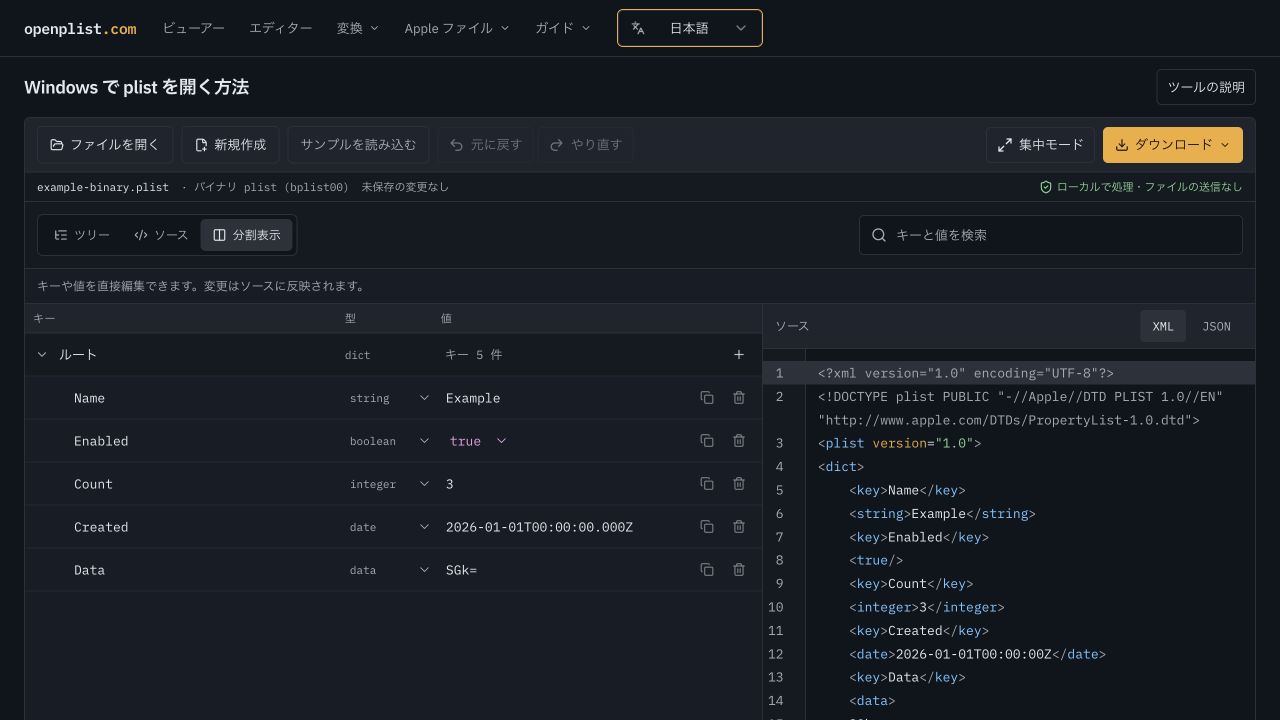The height and width of the screenshot is (720, 1280).
Task: Delete the Enabled row
Action: point(739,441)
